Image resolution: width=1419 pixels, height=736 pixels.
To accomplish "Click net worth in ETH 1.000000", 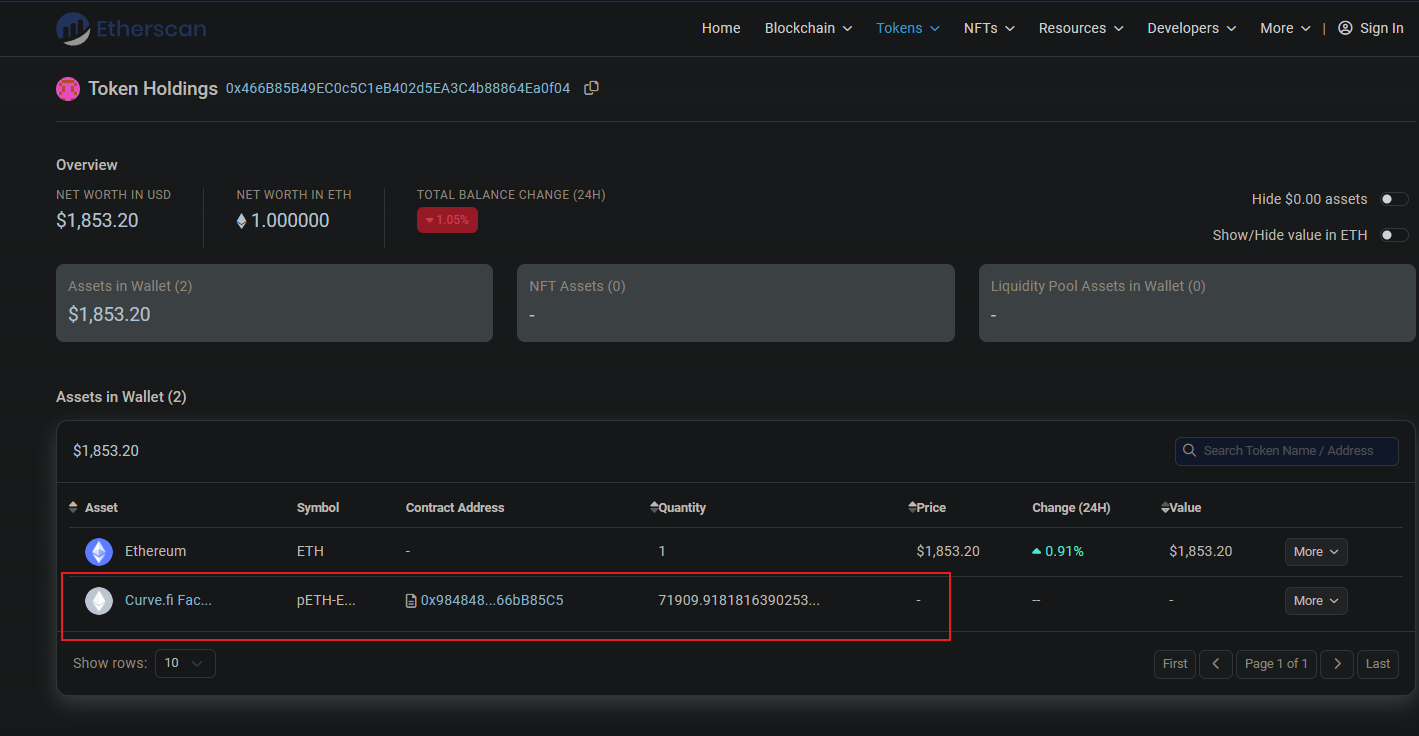I will point(283,221).
